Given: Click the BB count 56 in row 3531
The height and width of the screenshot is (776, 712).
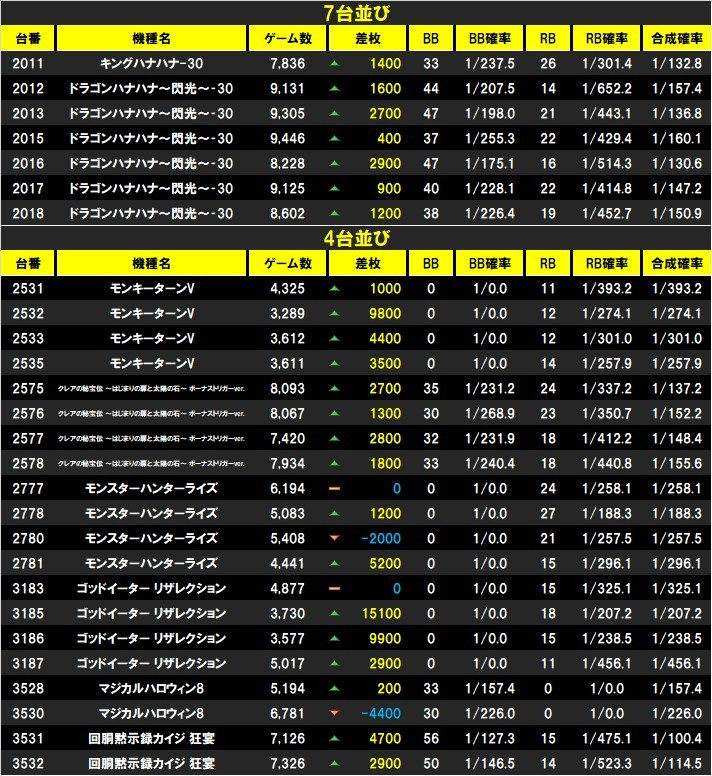Looking at the screenshot, I should [x=431, y=738].
